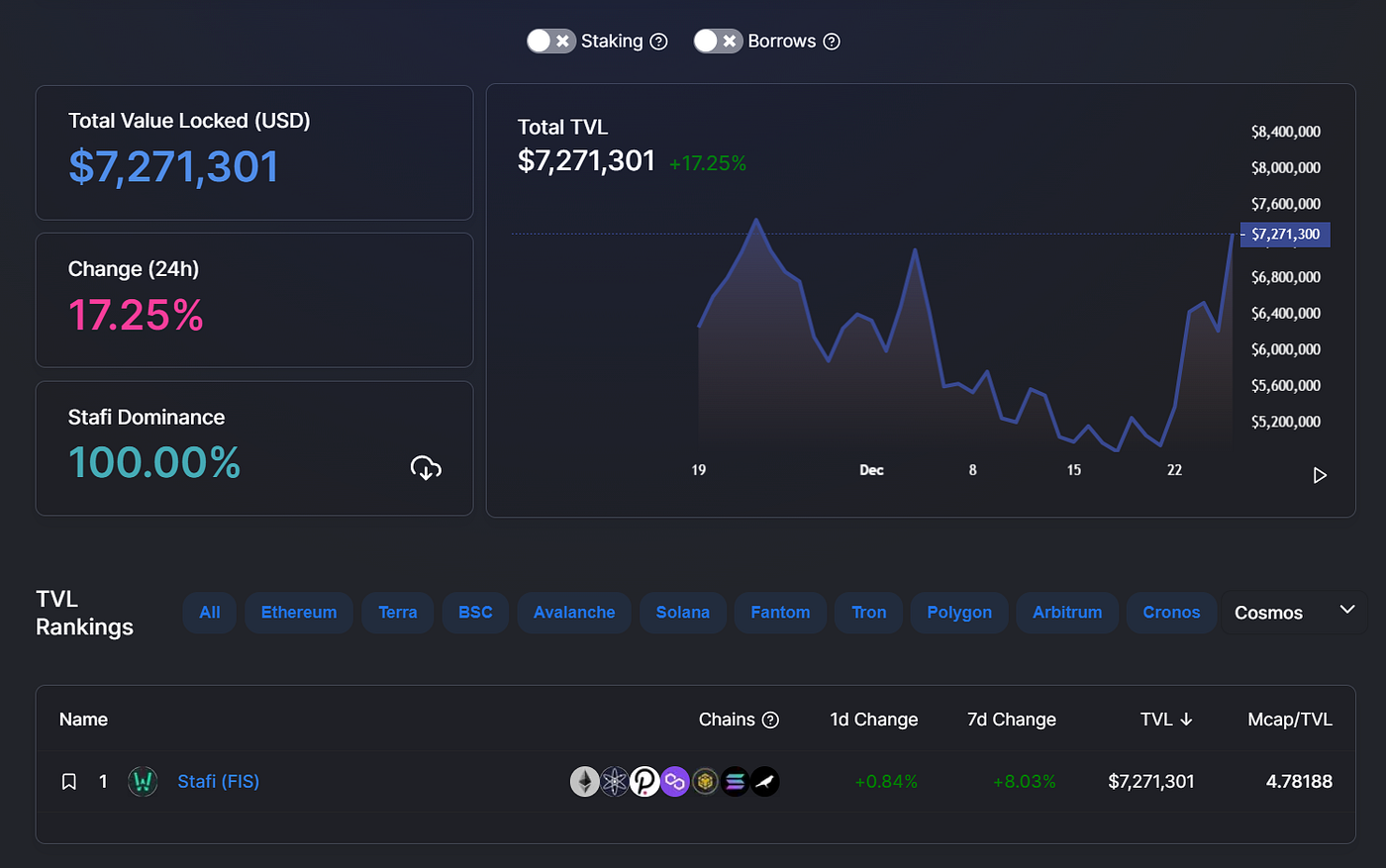View the Cronos chain rankings
Viewport: 1386px width, 868px height.
coord(1172,613)
